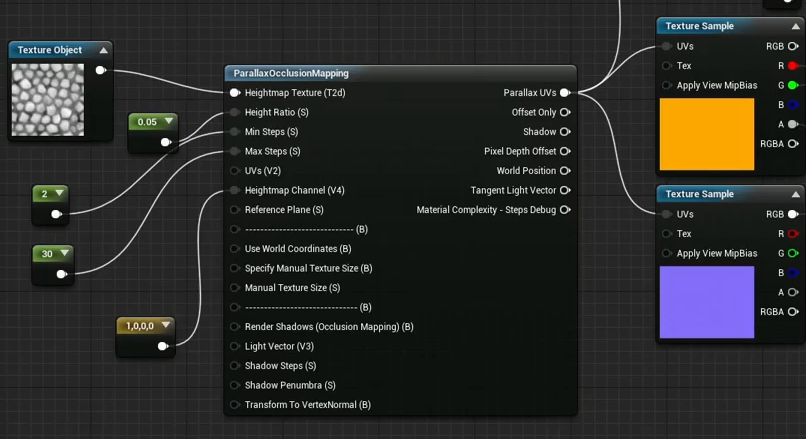Viewport: 806px width, 439px height.
Task: Click the Texture Object node output pin
Action: (x=100, y=70)
